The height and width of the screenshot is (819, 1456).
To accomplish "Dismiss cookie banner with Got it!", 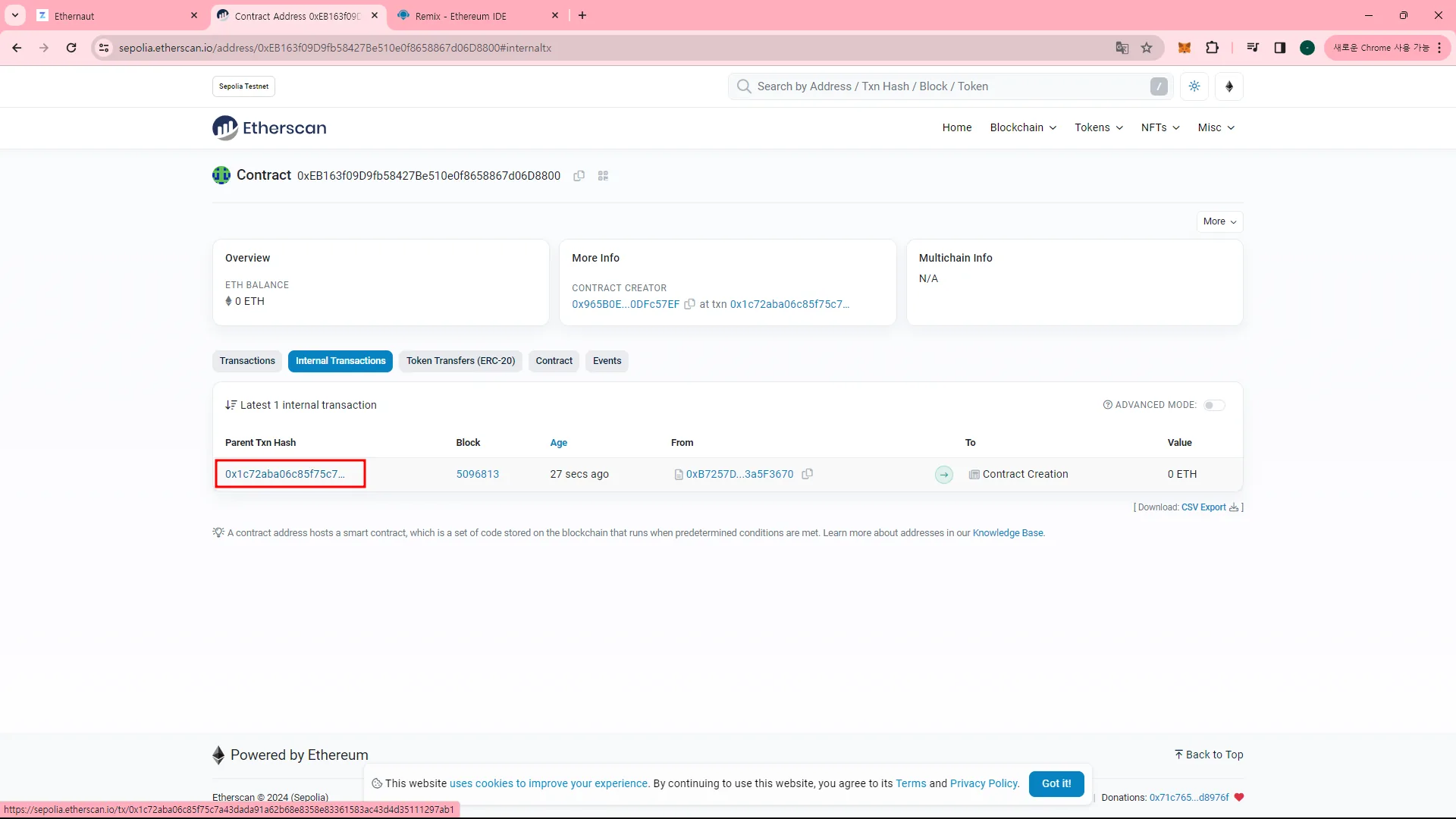I will (1056, 783).
